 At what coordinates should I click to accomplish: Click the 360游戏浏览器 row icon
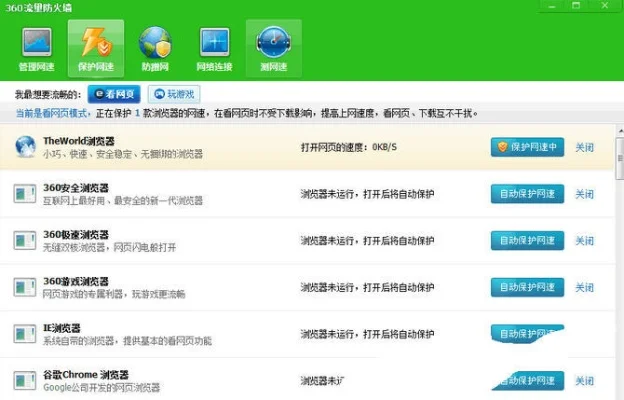point(25,287)
